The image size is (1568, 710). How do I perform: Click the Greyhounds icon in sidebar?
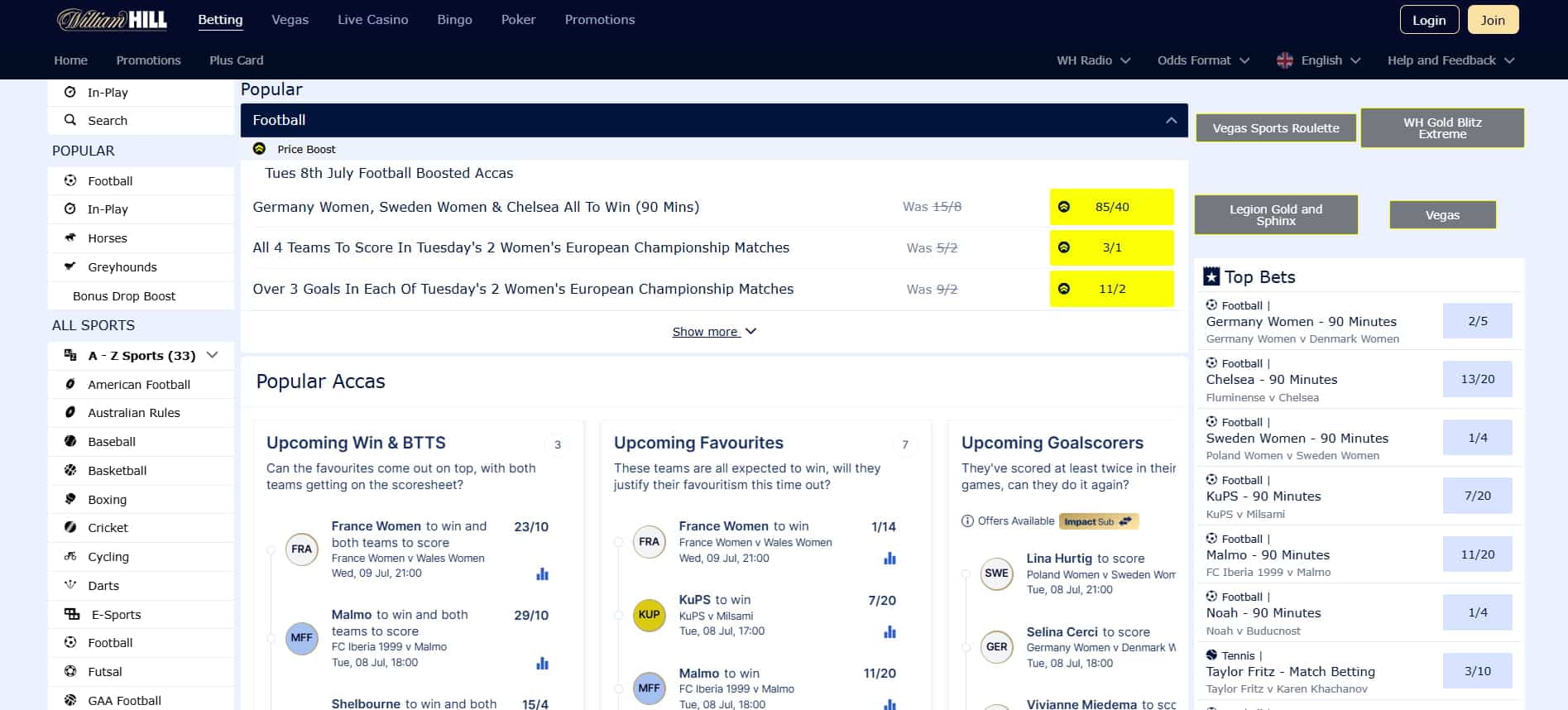pyautogui.click(x=70, y=266)
